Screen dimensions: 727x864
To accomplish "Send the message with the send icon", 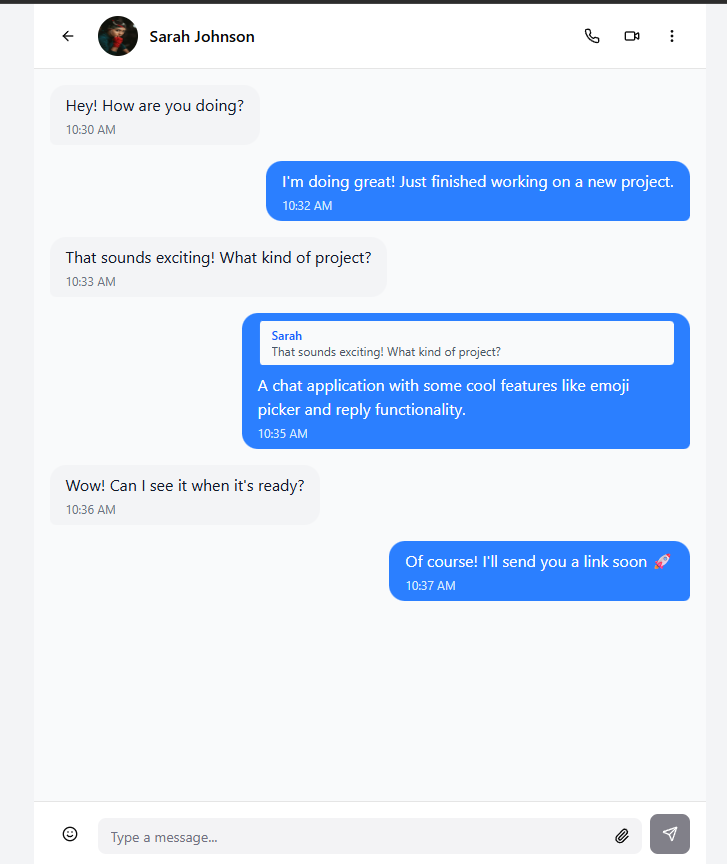I will pyautogui.click(x=669, y=833).
